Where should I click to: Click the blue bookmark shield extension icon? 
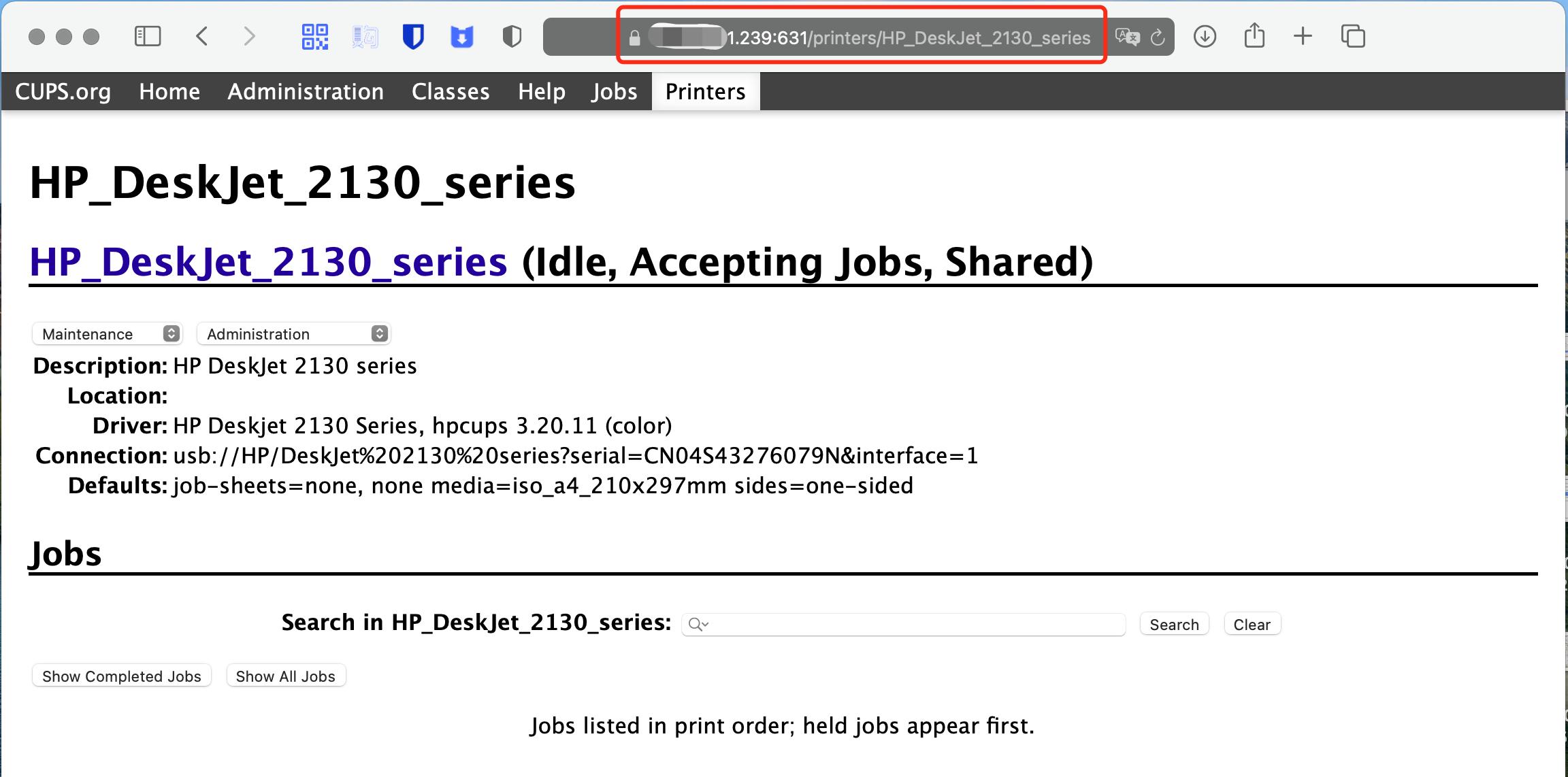pyautogui.click(x=462, y=36)
